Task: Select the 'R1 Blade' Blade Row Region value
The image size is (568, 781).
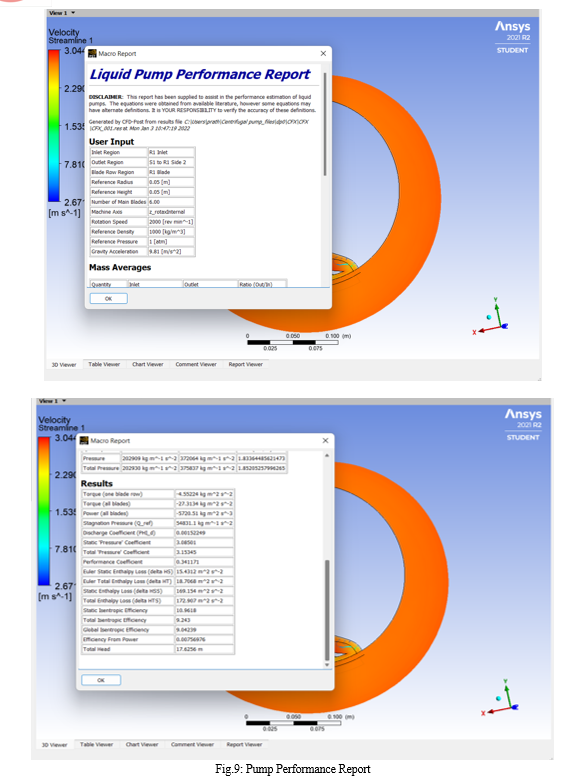Action: point(171,172)
